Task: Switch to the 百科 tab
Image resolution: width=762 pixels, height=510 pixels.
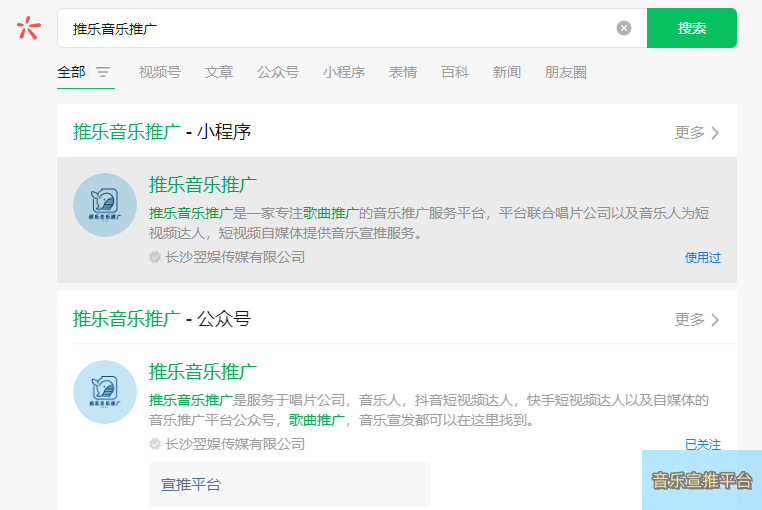Action: 455,72
